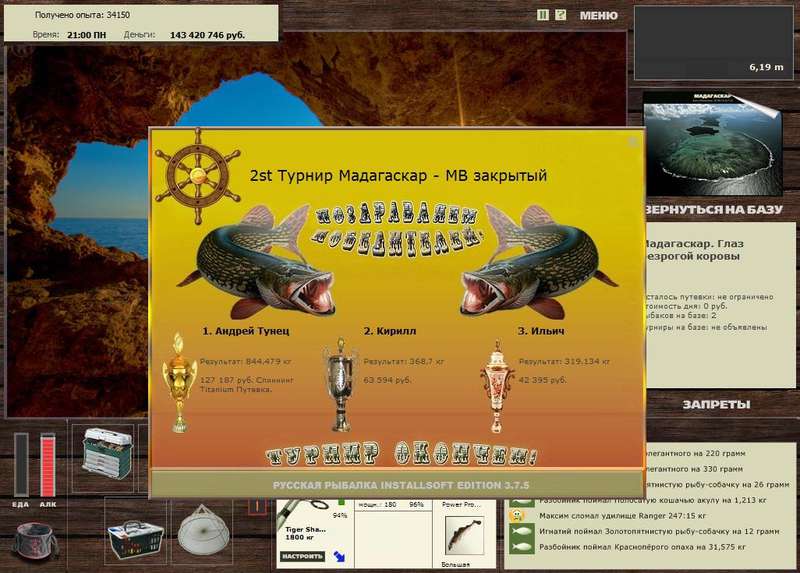
Task: Open the tackle box icon
Action: click(106, 454)
